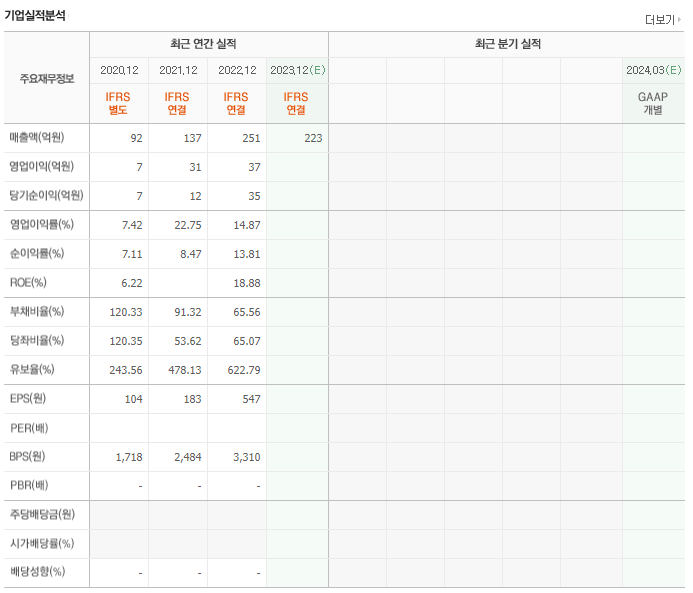This screenshot has height=593, width=693.
Task: Select the 당좌비율(%) row label
Action: tap(37, 341)
